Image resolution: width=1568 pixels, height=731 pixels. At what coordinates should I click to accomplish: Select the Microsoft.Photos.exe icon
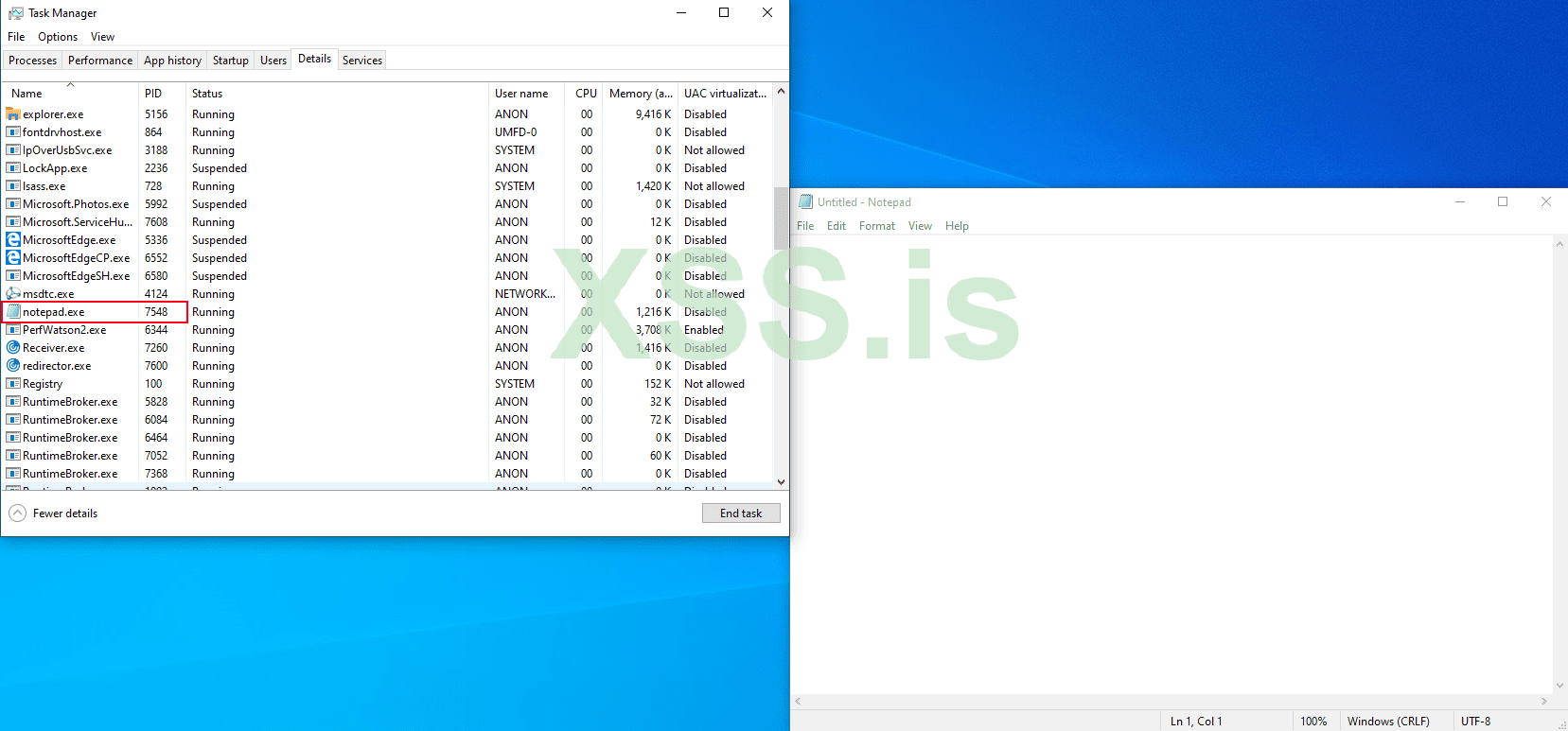click(x=13, y=204)
